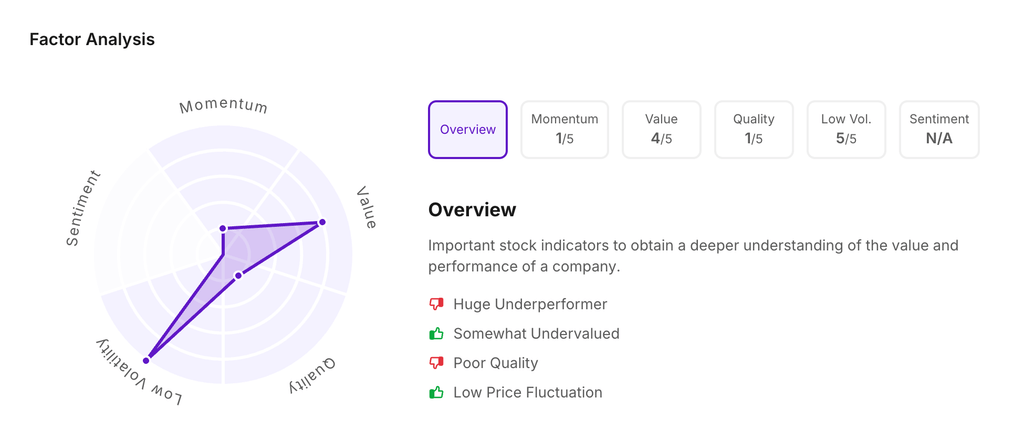Image resolution: width=1024 pixels, height=441 pixels.
Task: Select the Overview tab
Action: click(468, 129)
